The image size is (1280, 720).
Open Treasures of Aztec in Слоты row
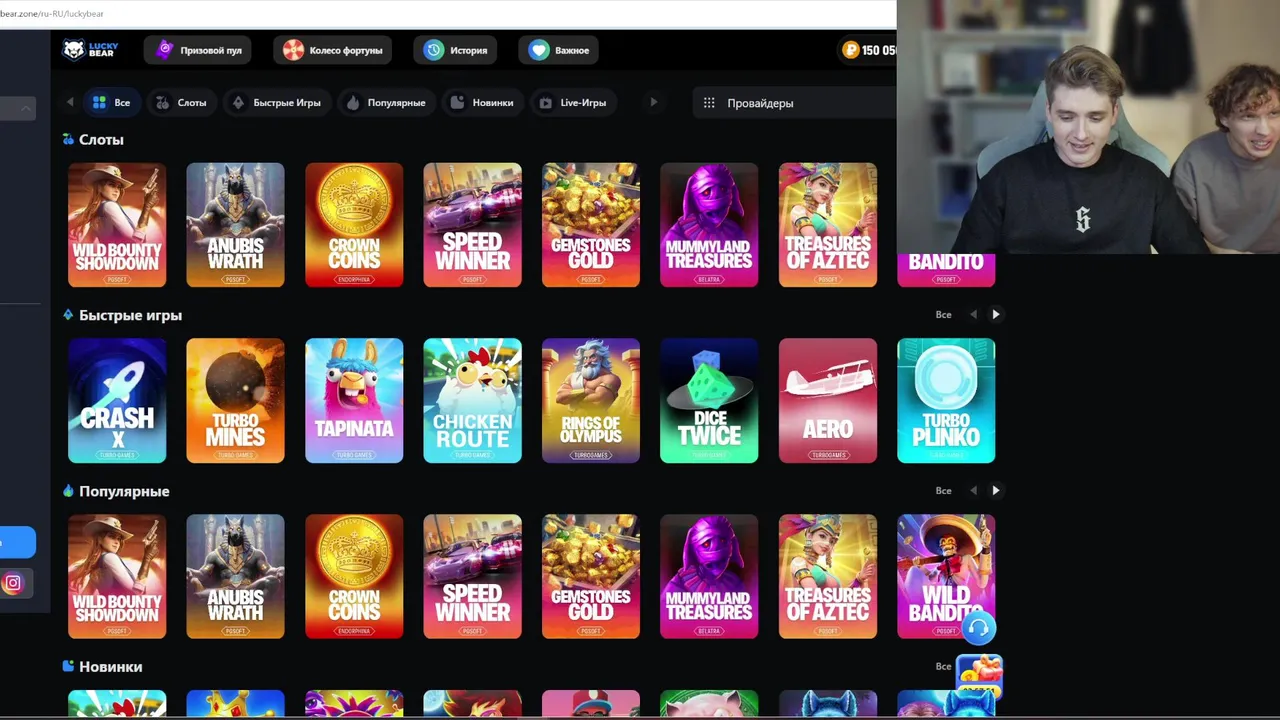coord(828,225)
